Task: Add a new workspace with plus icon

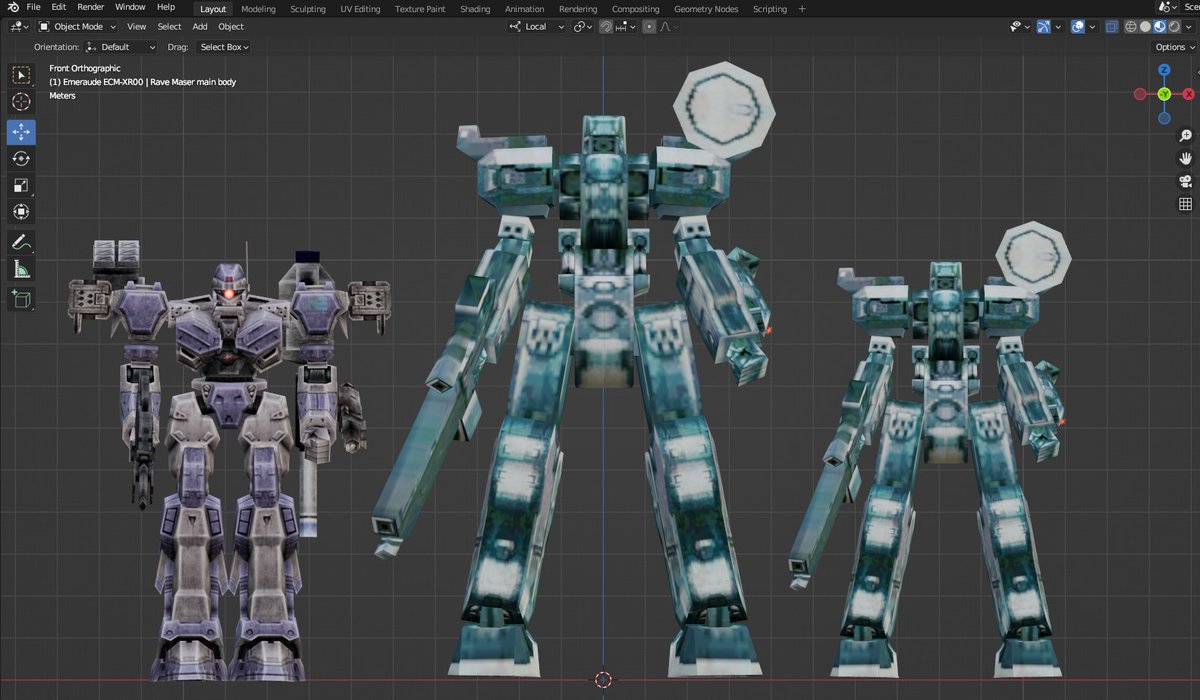Action: 802,8
